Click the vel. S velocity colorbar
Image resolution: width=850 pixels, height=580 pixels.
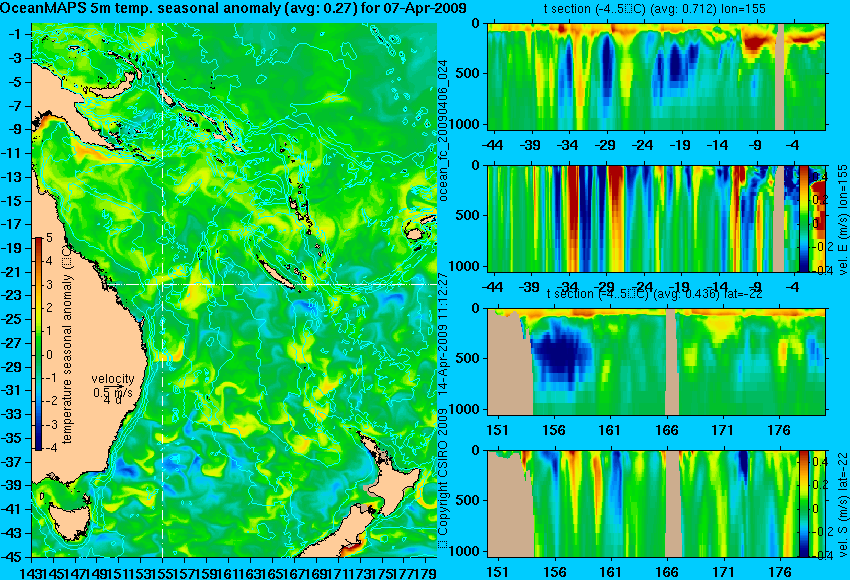(804, 504)
